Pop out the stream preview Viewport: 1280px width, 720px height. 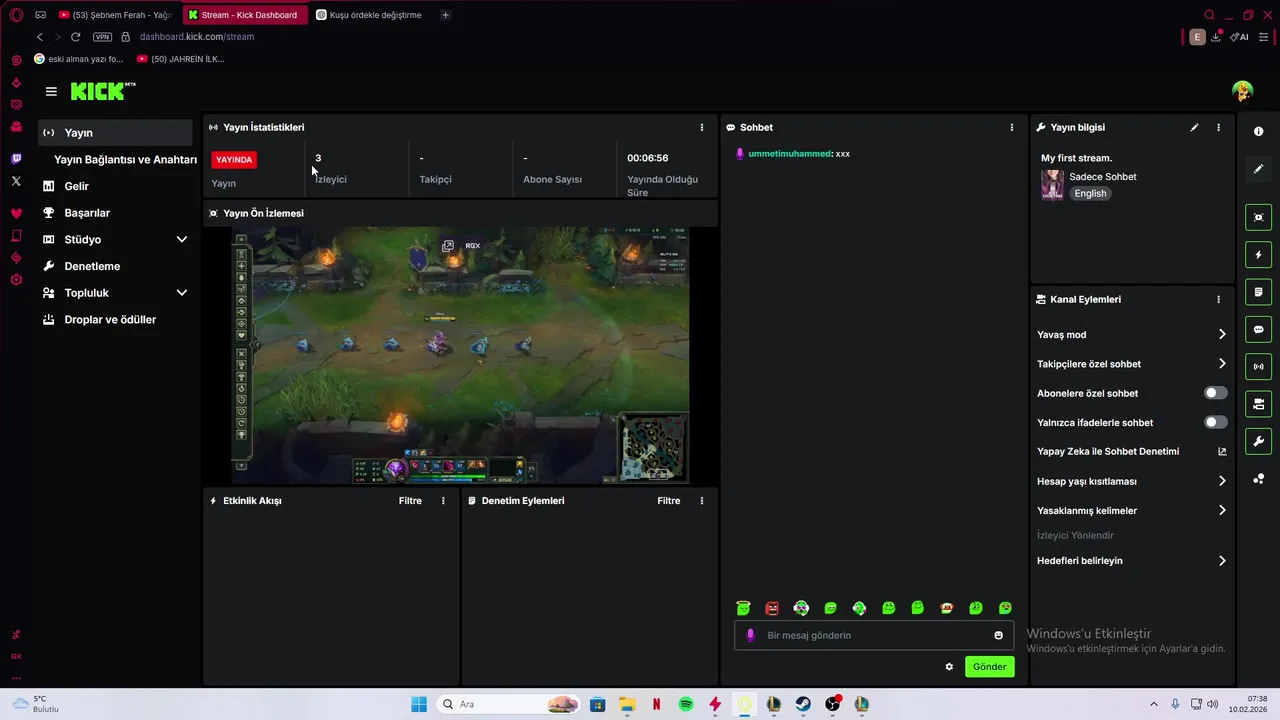(x=448, y=245)
